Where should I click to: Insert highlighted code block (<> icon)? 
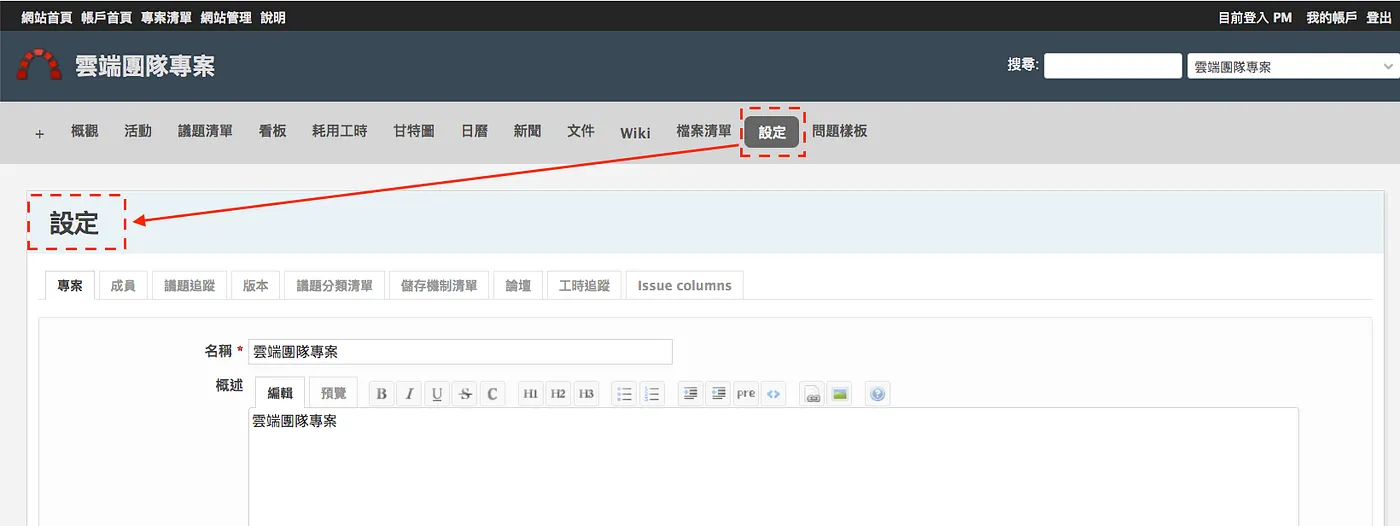point(774,394)
